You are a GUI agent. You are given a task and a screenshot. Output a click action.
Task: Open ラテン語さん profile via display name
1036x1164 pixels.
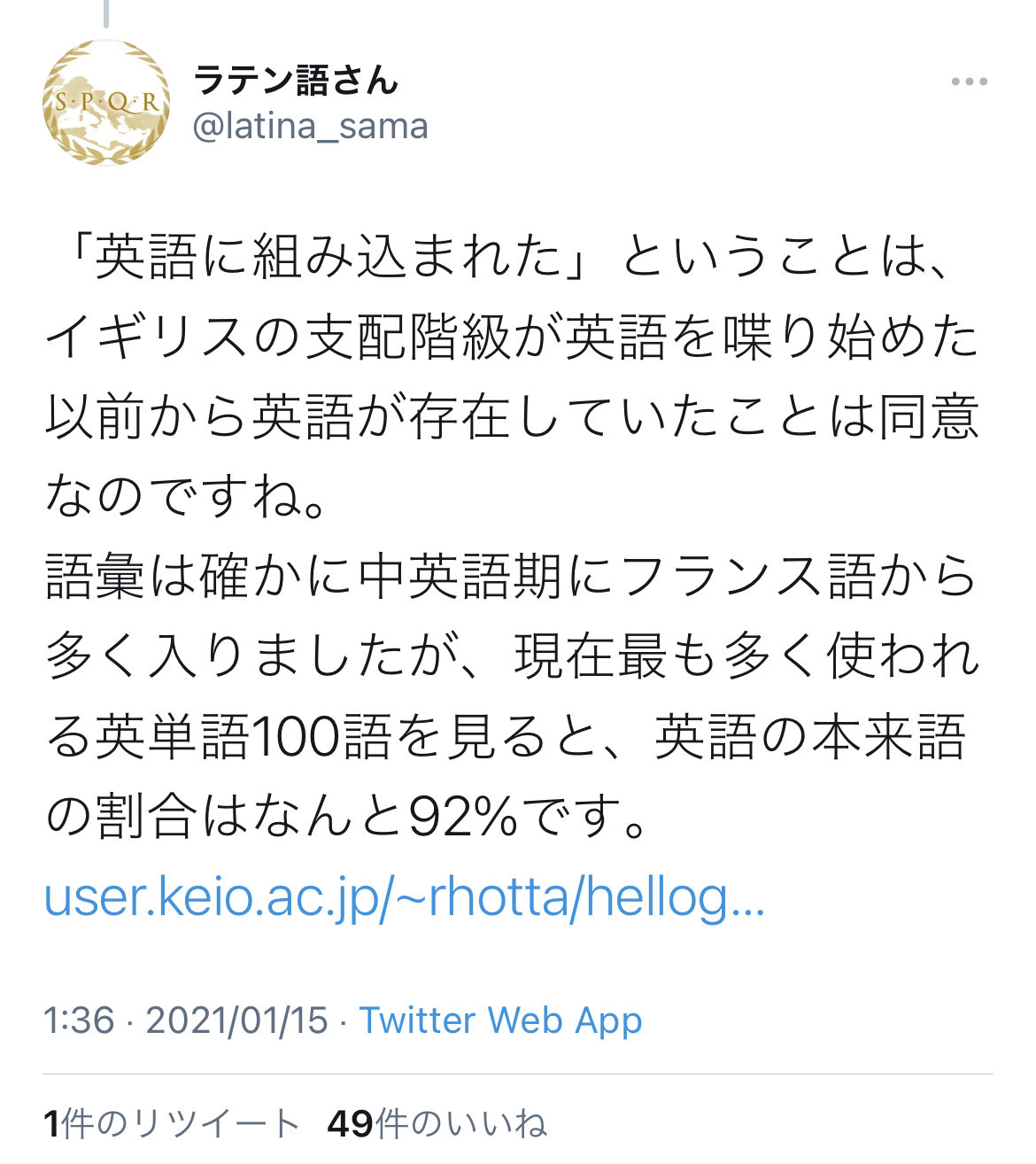[x=296, y=81]
